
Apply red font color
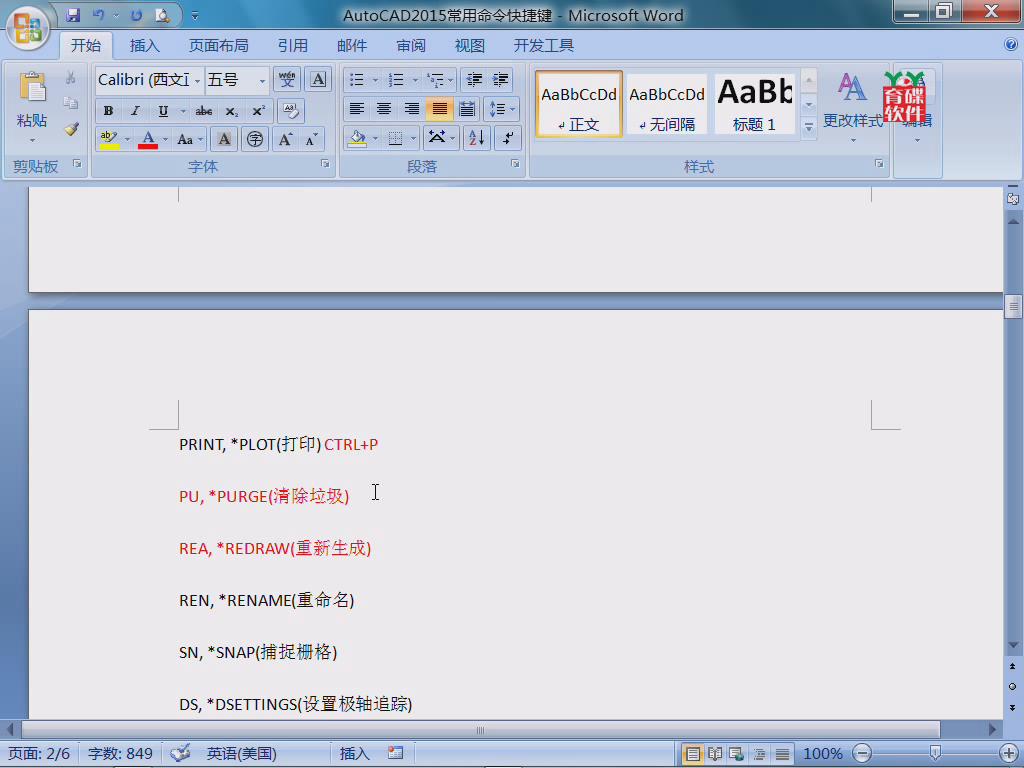click(148, 139)
